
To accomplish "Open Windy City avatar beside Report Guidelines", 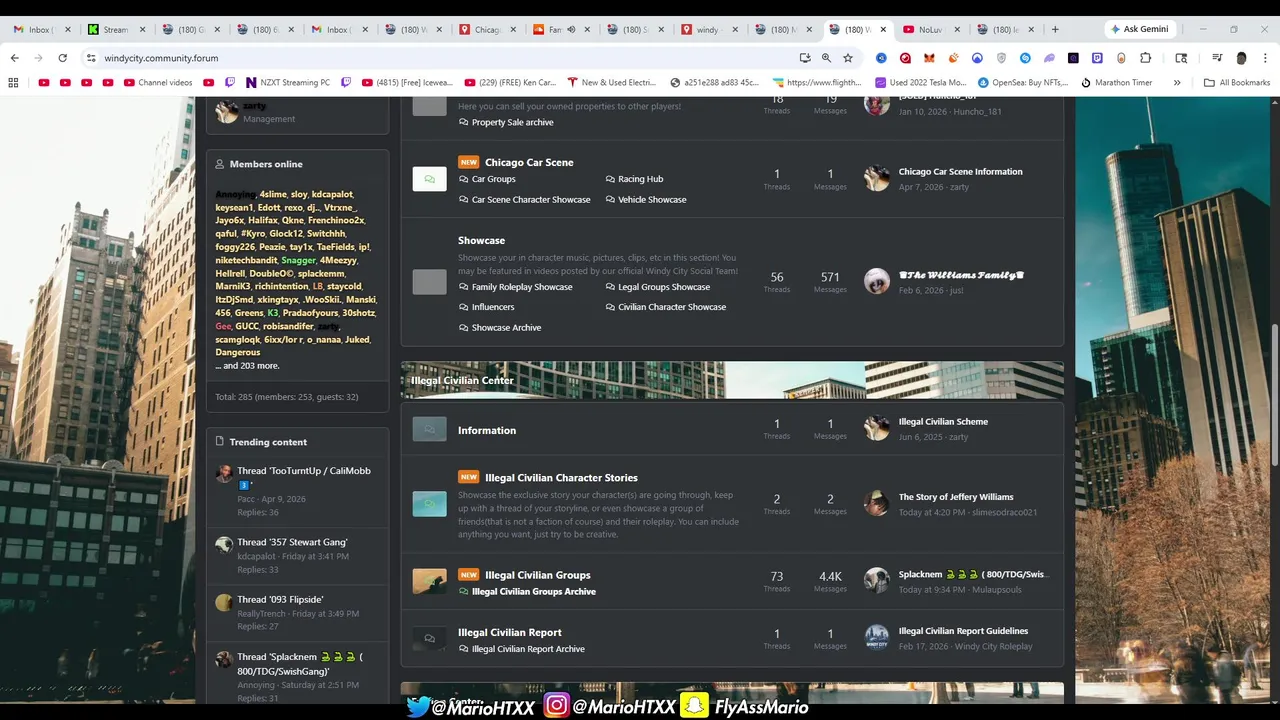I will pyautogui.click(x=877, y=638).
